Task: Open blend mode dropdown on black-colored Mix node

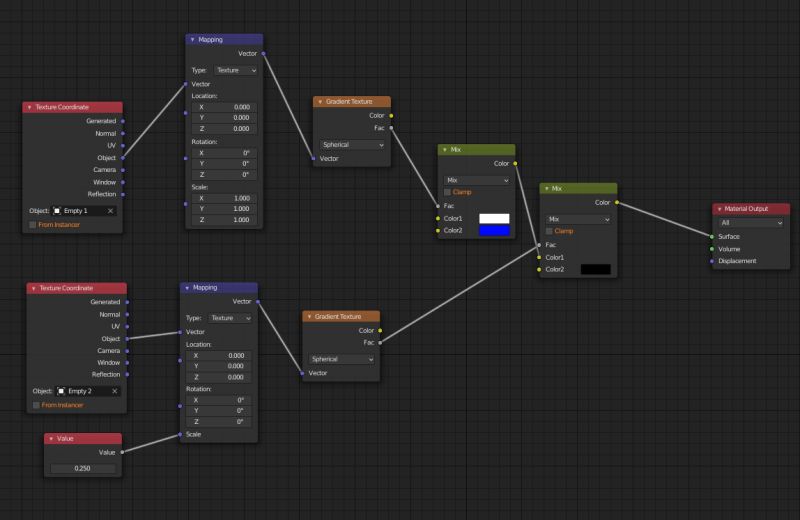Action: coord(578,219)
